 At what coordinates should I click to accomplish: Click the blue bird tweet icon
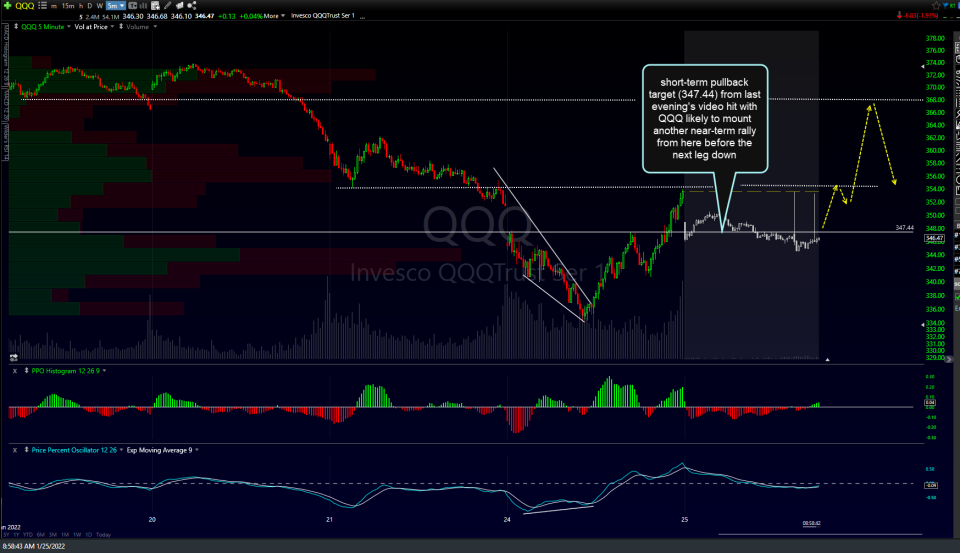947,6
